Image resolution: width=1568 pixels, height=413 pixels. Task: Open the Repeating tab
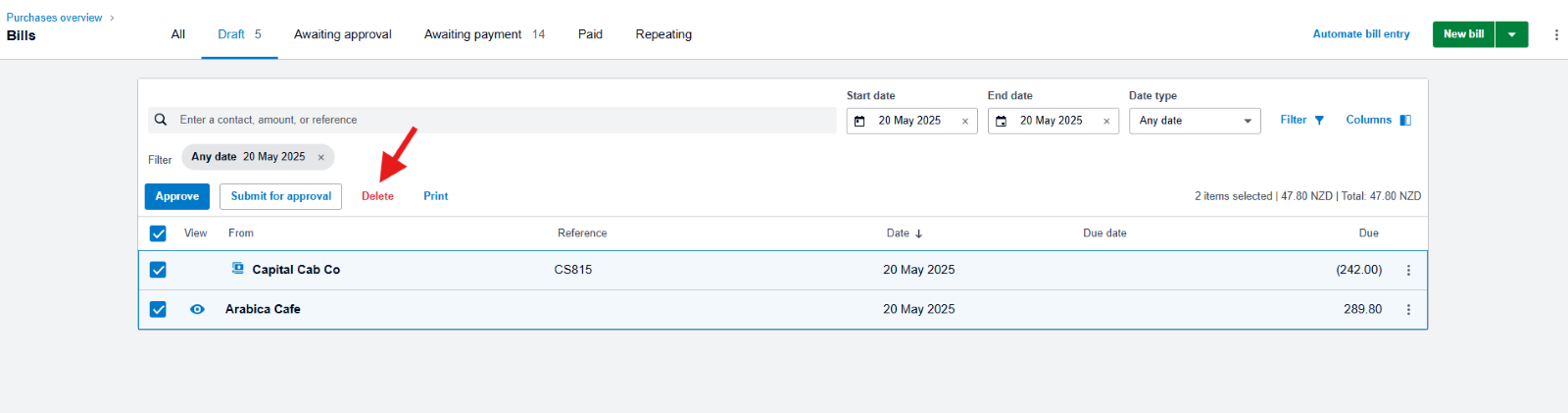point(663,34)
